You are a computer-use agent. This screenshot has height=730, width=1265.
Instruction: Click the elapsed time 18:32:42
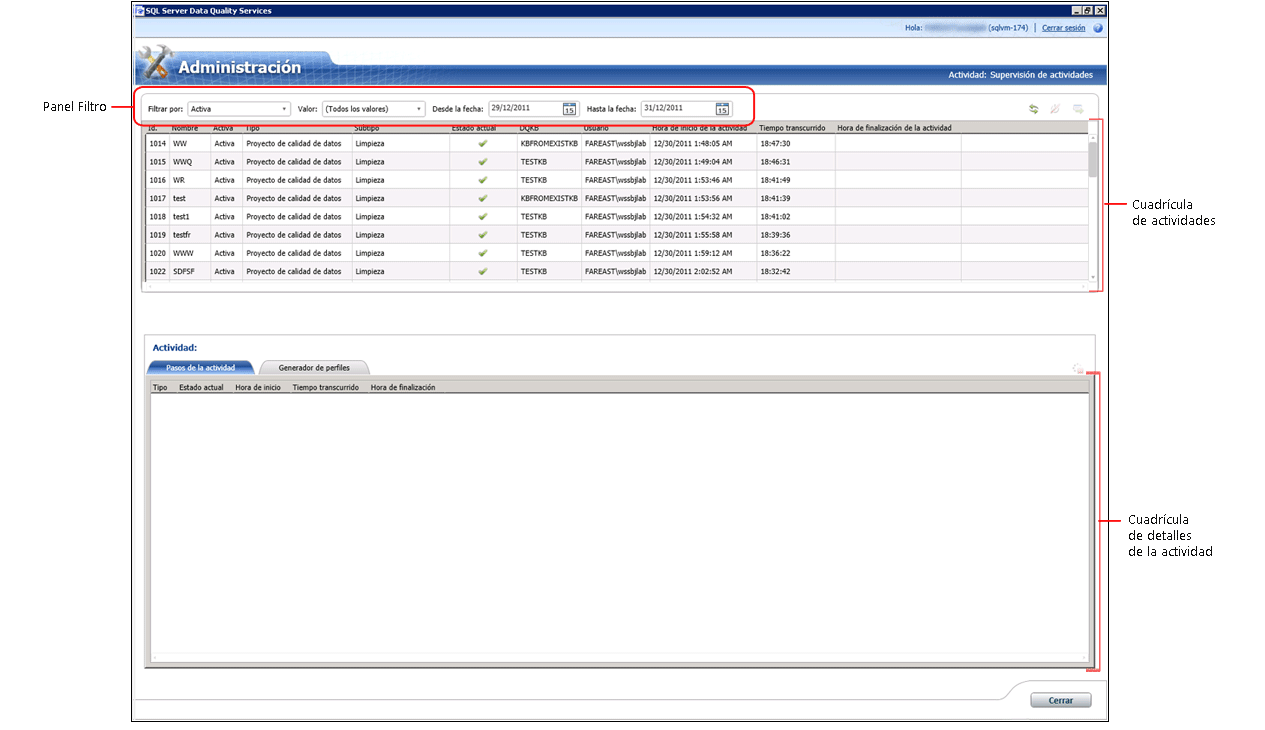tap(775, 271)
